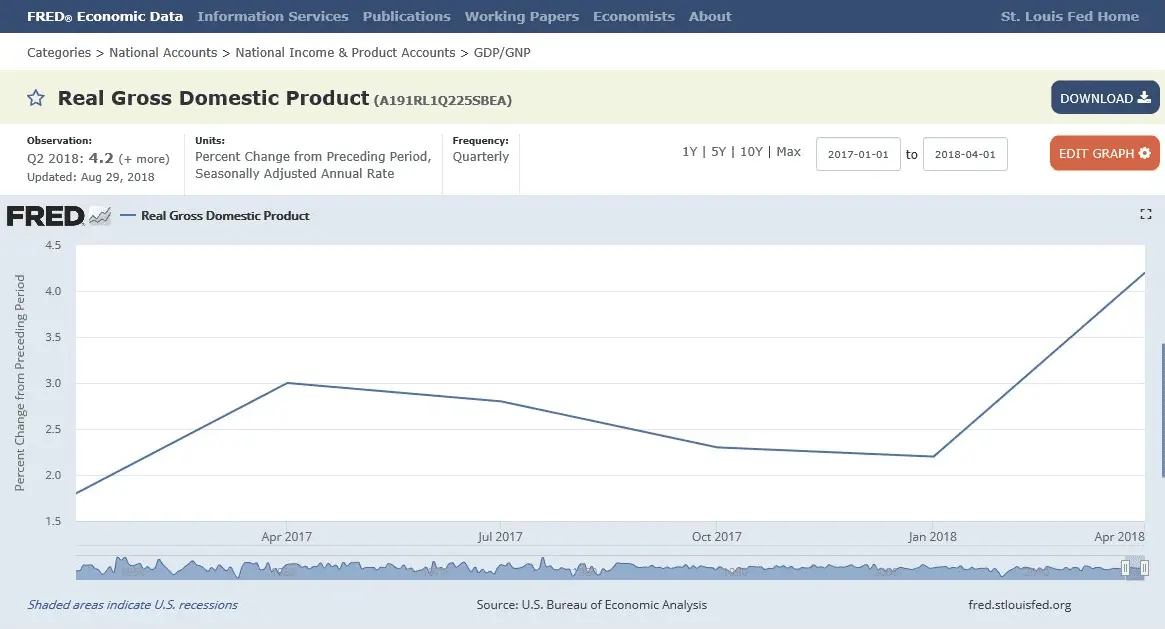
Task: Click the fullscreen graph icon
Action: click(1146, 214)
